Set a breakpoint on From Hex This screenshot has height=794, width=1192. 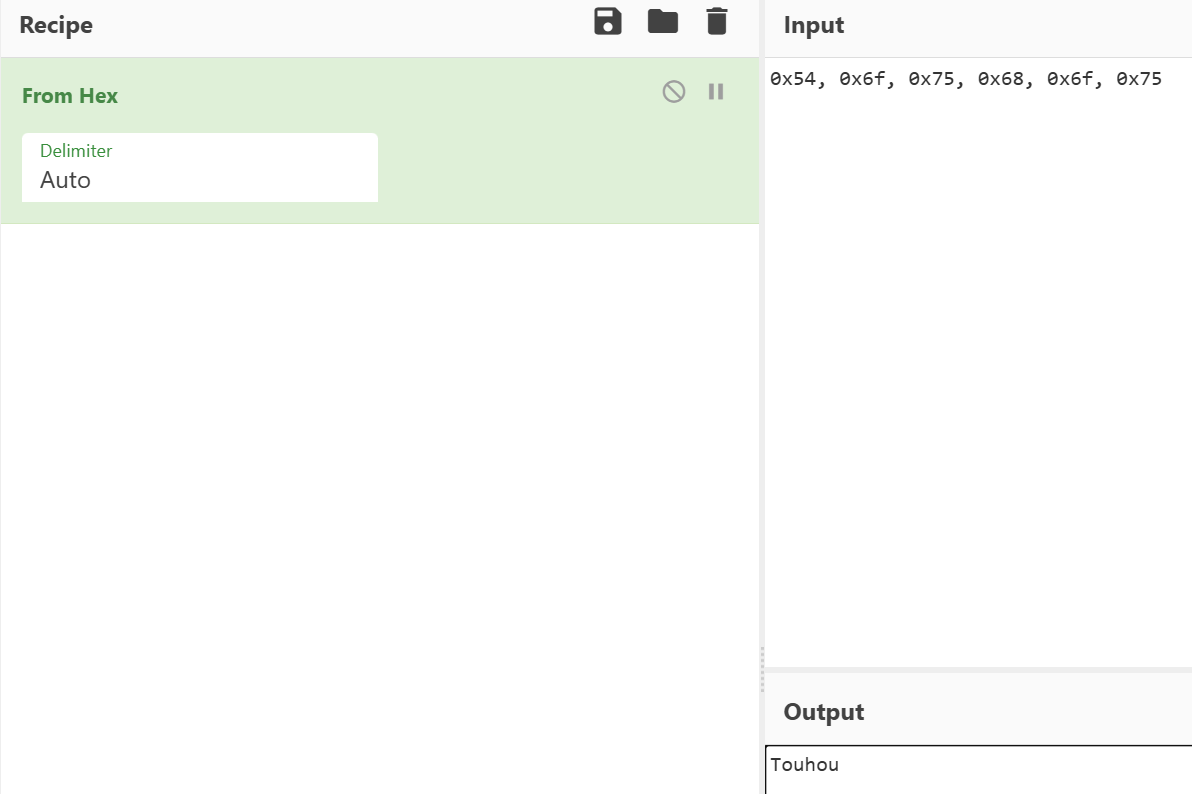716,92
